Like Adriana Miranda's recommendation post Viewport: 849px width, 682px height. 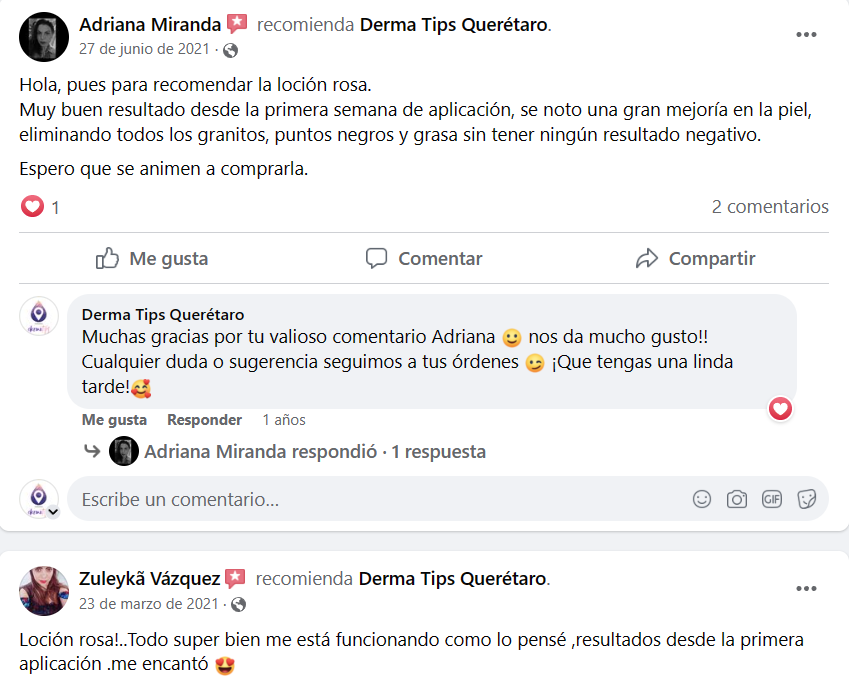[152, 259]
